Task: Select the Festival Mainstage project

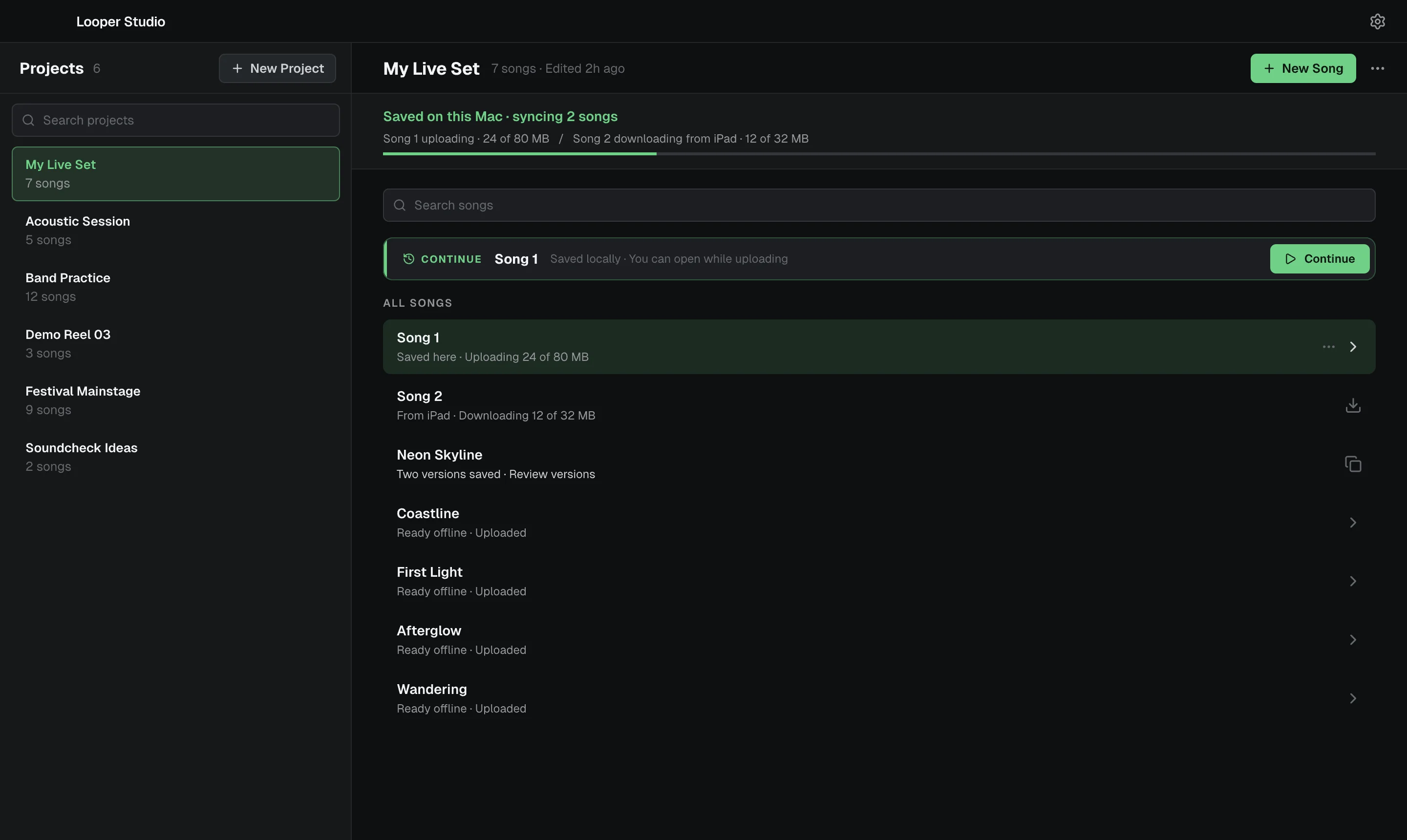Action: pyautogui.click(x=175, y=400)
